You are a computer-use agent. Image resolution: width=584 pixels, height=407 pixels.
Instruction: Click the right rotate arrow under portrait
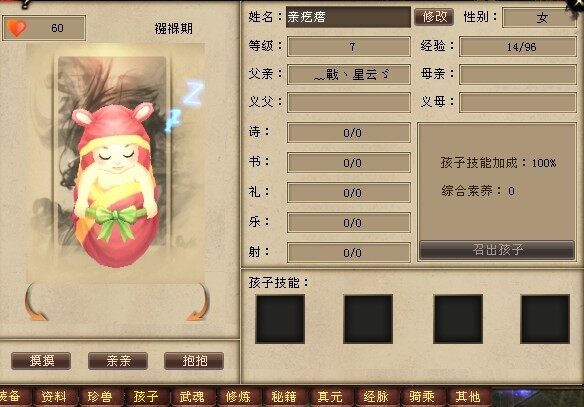coord(199,303)
